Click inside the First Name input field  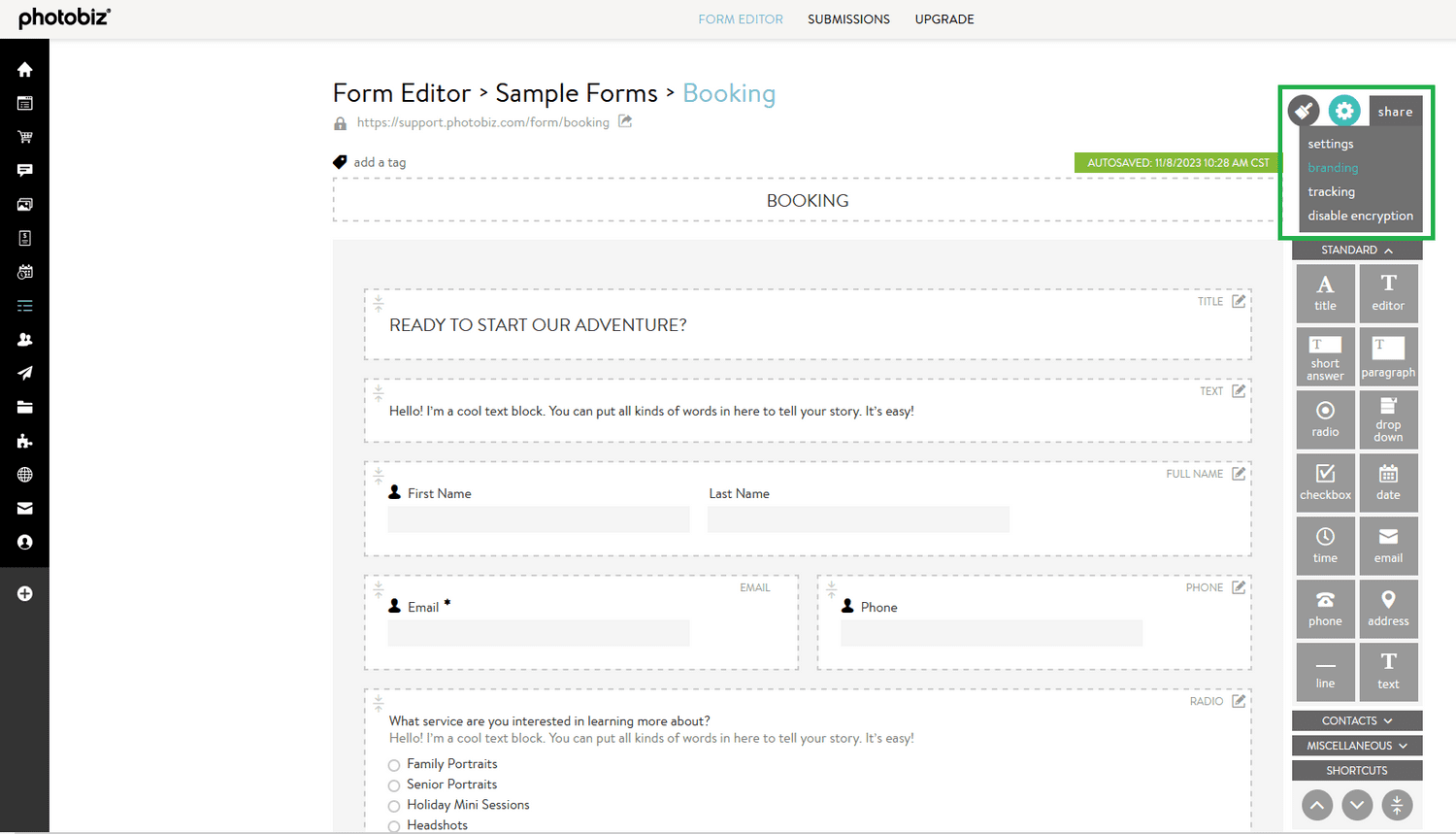point(538,519)
